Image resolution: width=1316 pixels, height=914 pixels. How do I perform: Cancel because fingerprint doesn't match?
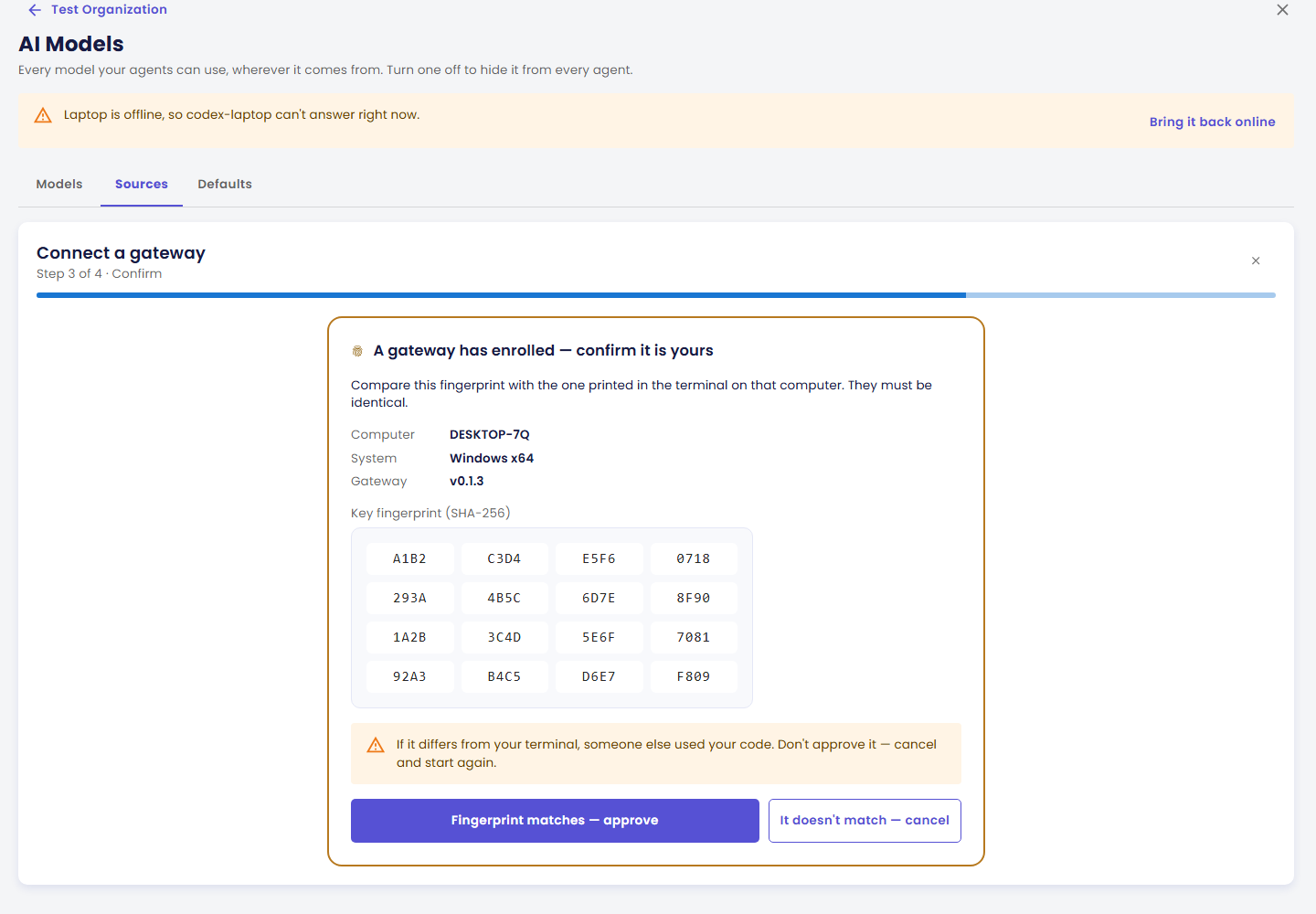click(865, 821)
